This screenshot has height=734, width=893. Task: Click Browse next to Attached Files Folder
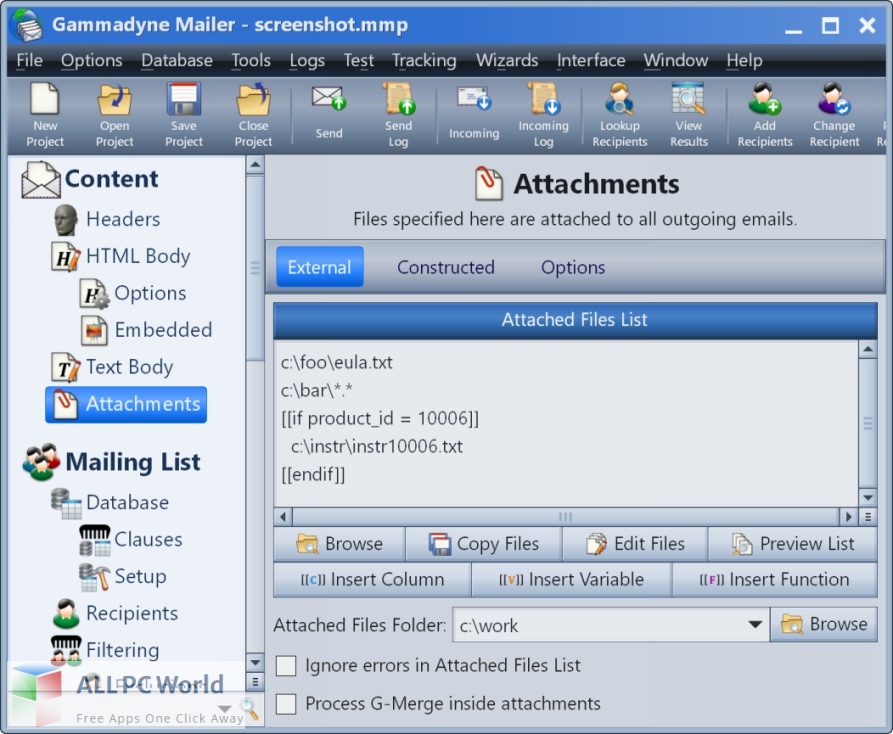click(824, 625)
